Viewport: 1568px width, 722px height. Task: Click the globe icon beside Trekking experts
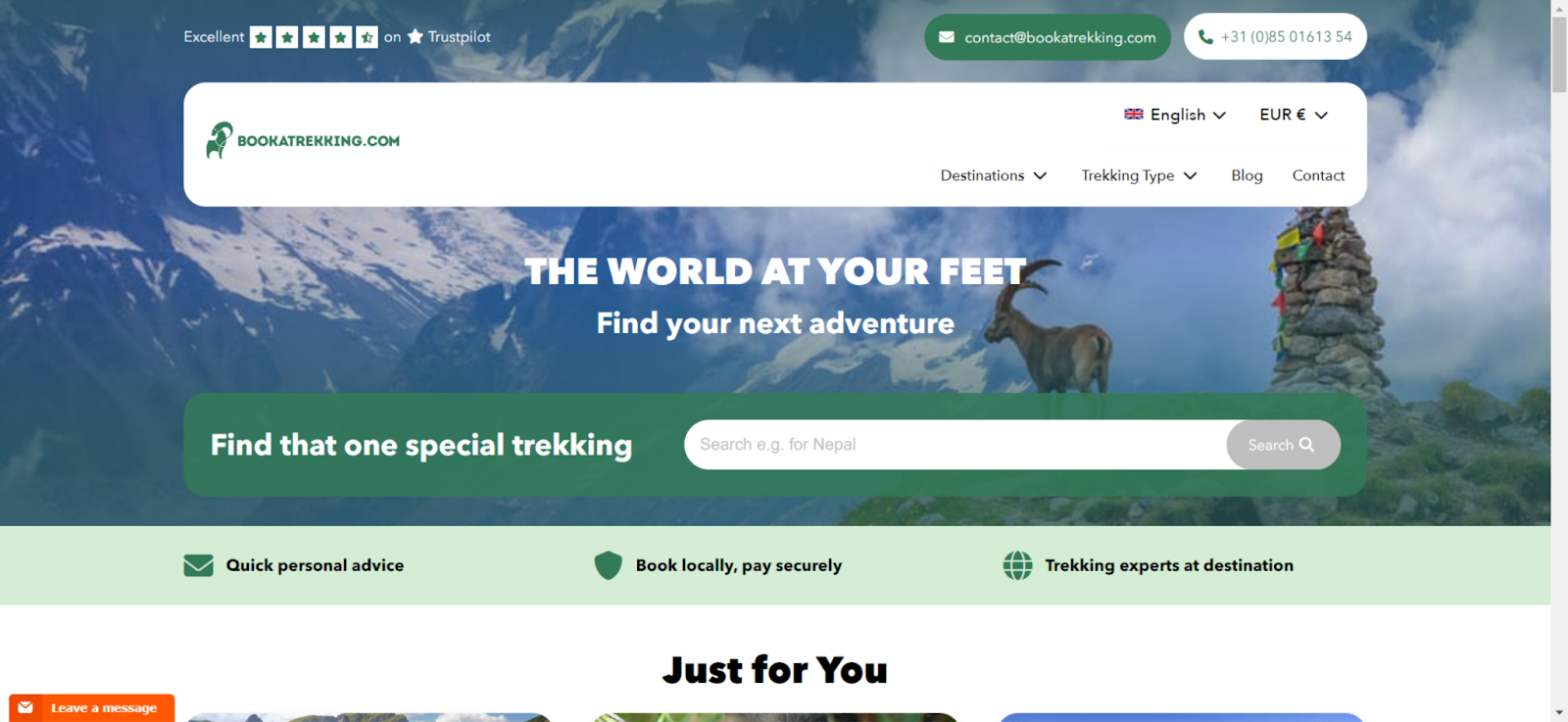[1017, 565]
